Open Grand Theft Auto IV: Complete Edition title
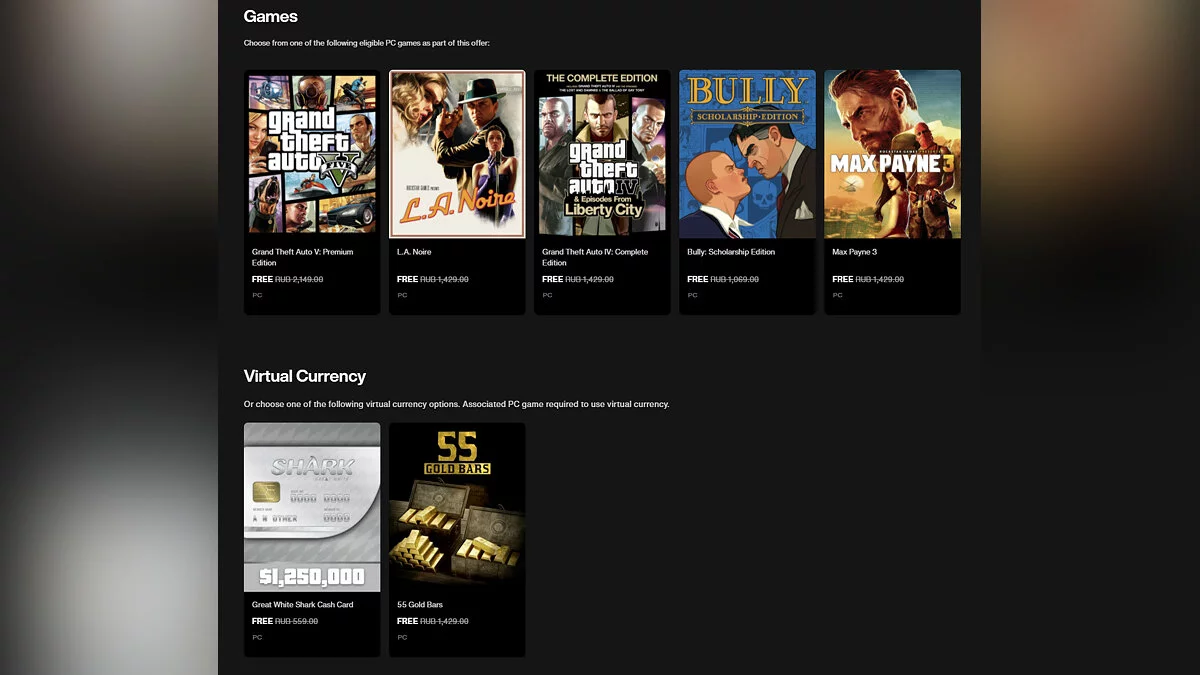Screen dimensions: 1200x675 pos(595,257)
